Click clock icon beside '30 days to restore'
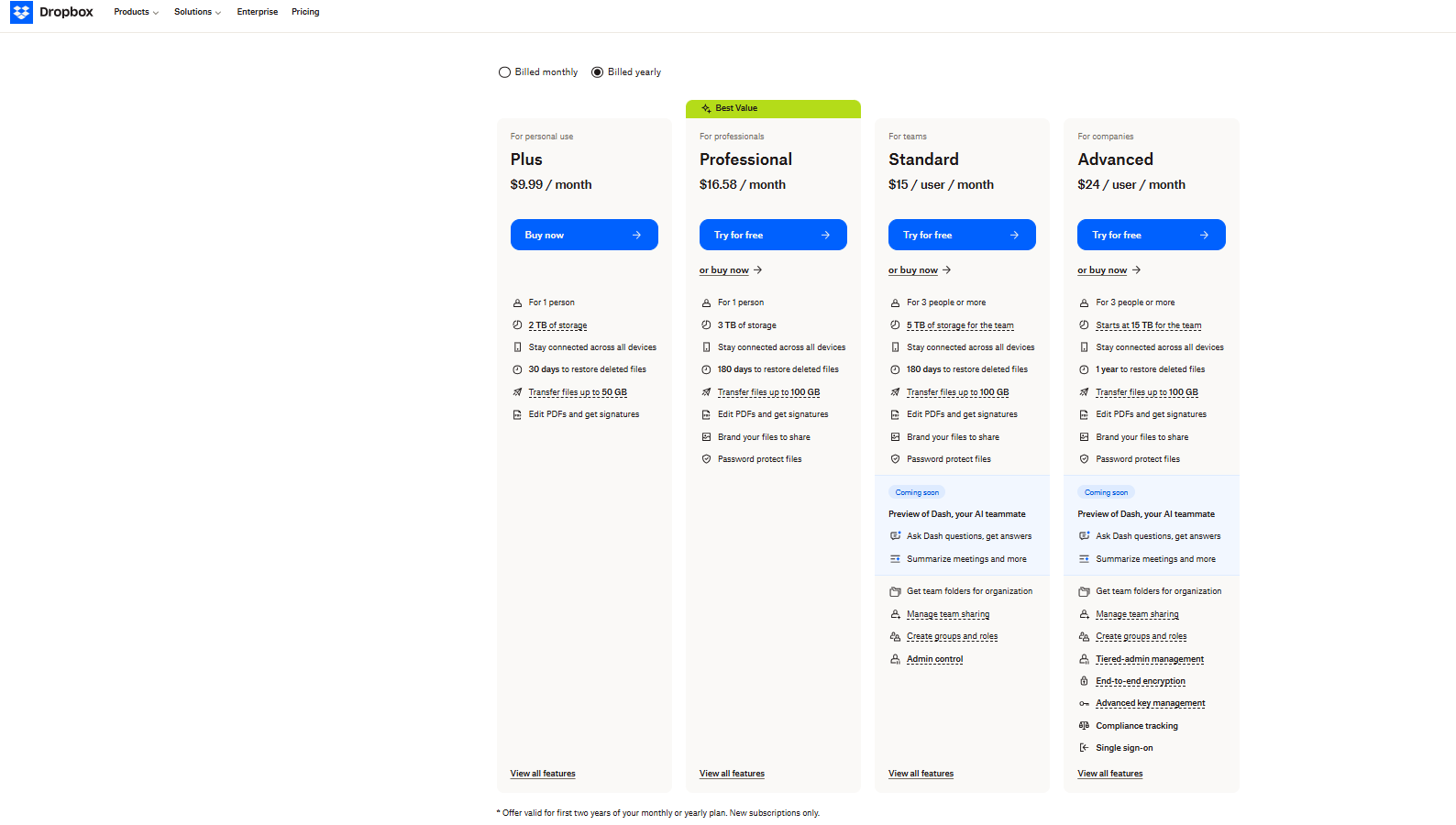The height and width of the screenshot is (825, 1456). (517, 369)
